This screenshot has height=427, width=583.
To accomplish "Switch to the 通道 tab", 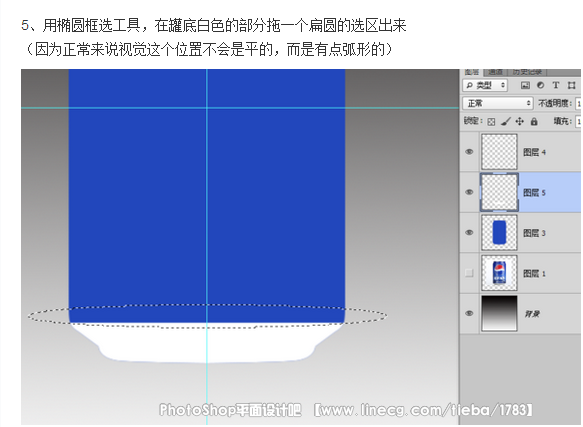I will coord(495,72).
